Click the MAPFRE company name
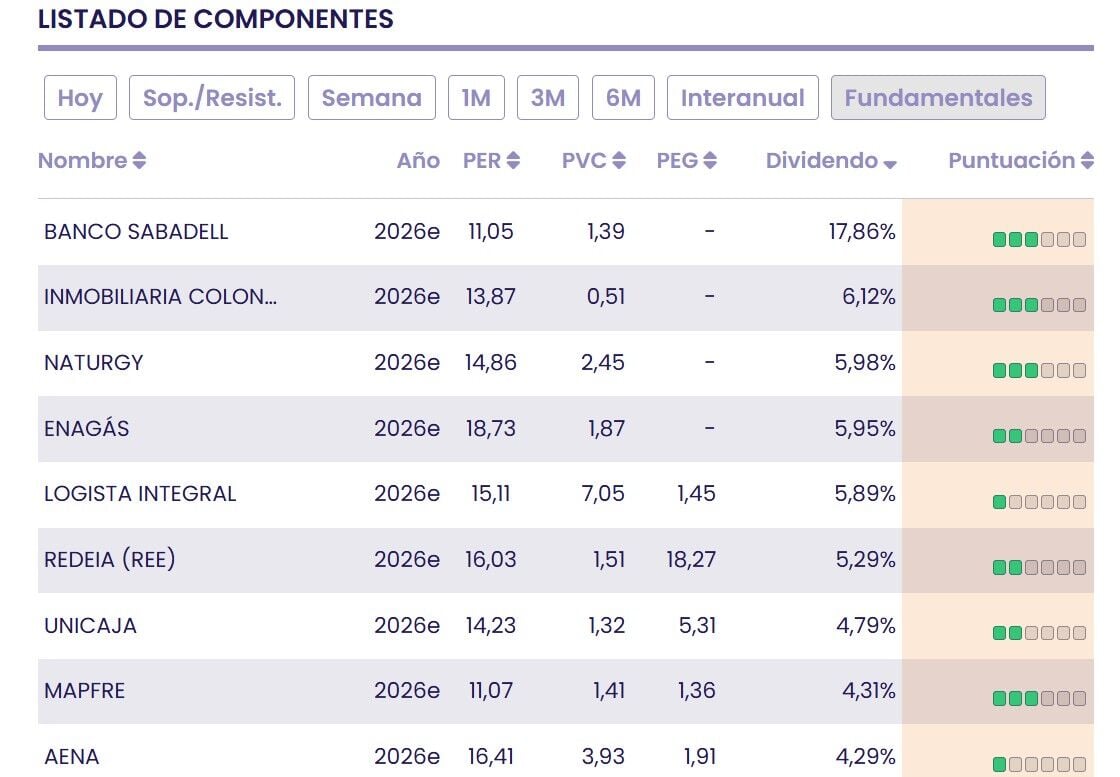1120x777 pixels. click(84, 691)
